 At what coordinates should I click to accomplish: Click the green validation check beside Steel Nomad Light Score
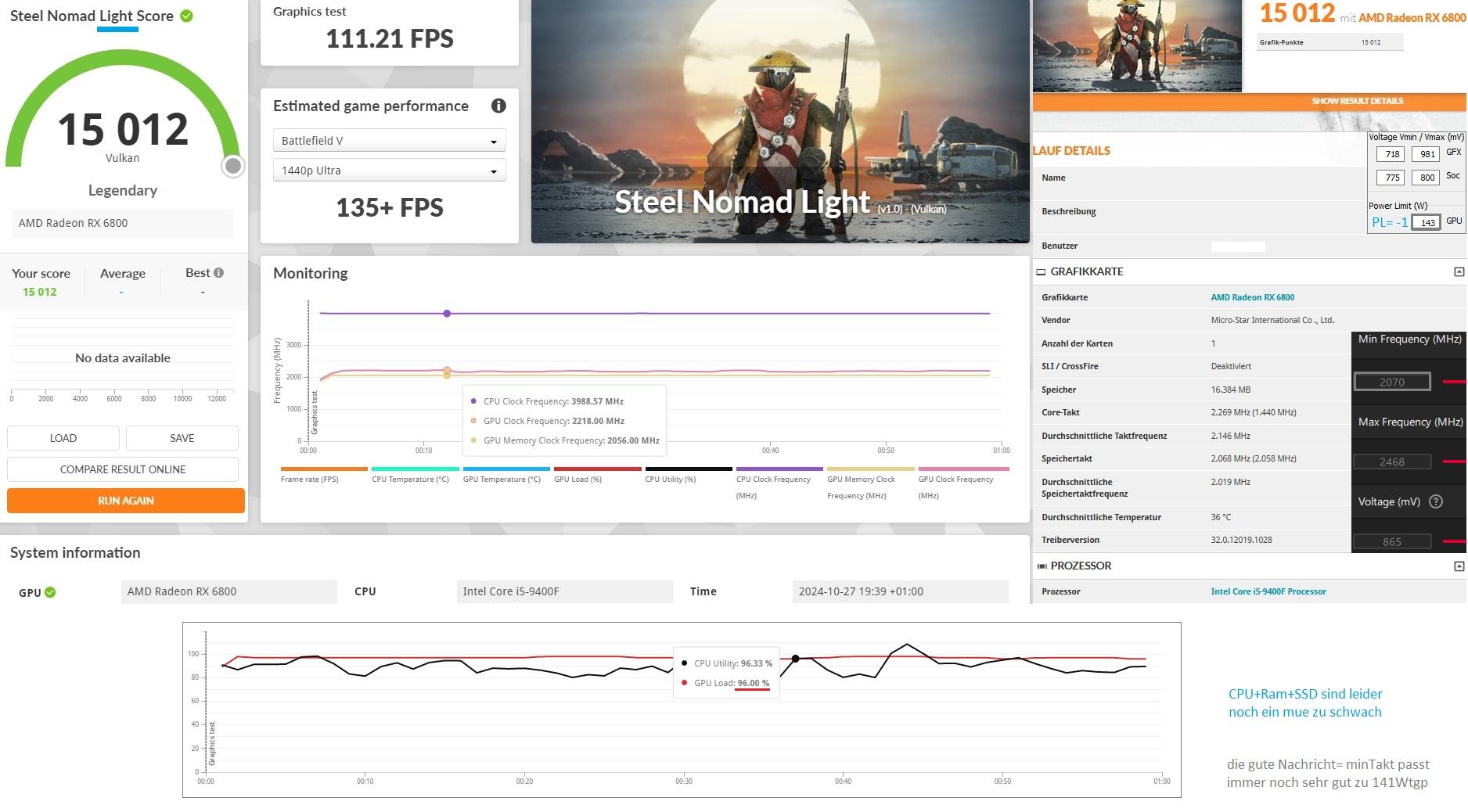(187, 16)
